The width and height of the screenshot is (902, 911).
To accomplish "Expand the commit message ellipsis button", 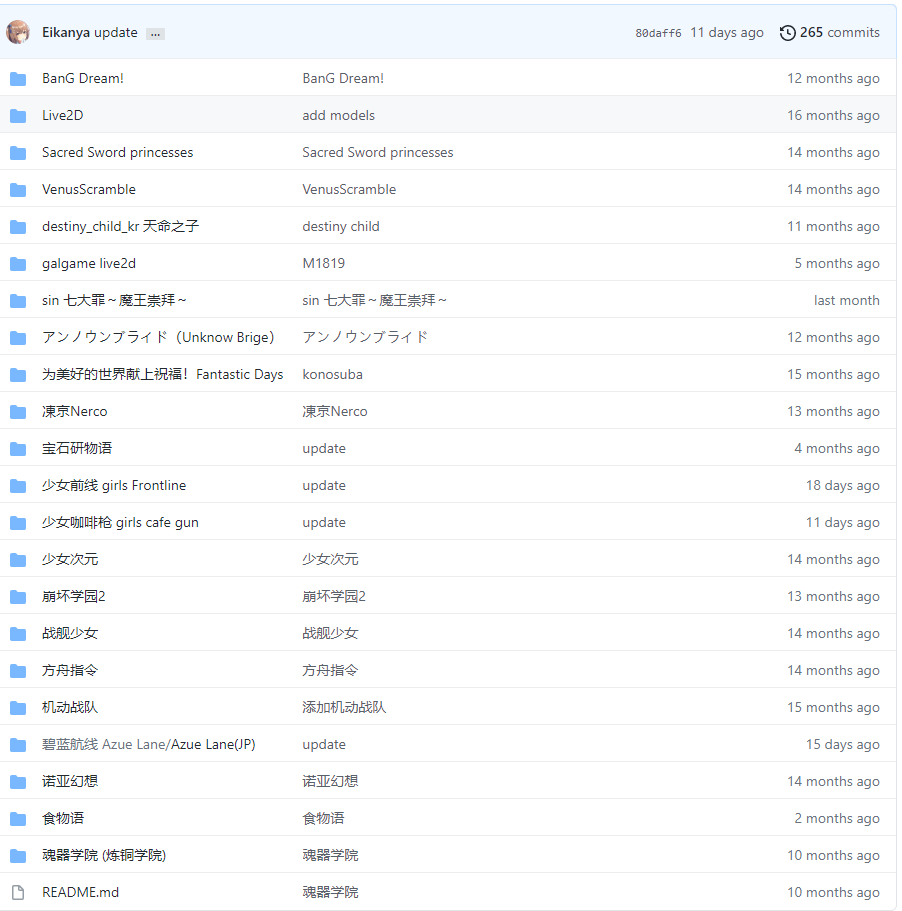I will 155,33.
